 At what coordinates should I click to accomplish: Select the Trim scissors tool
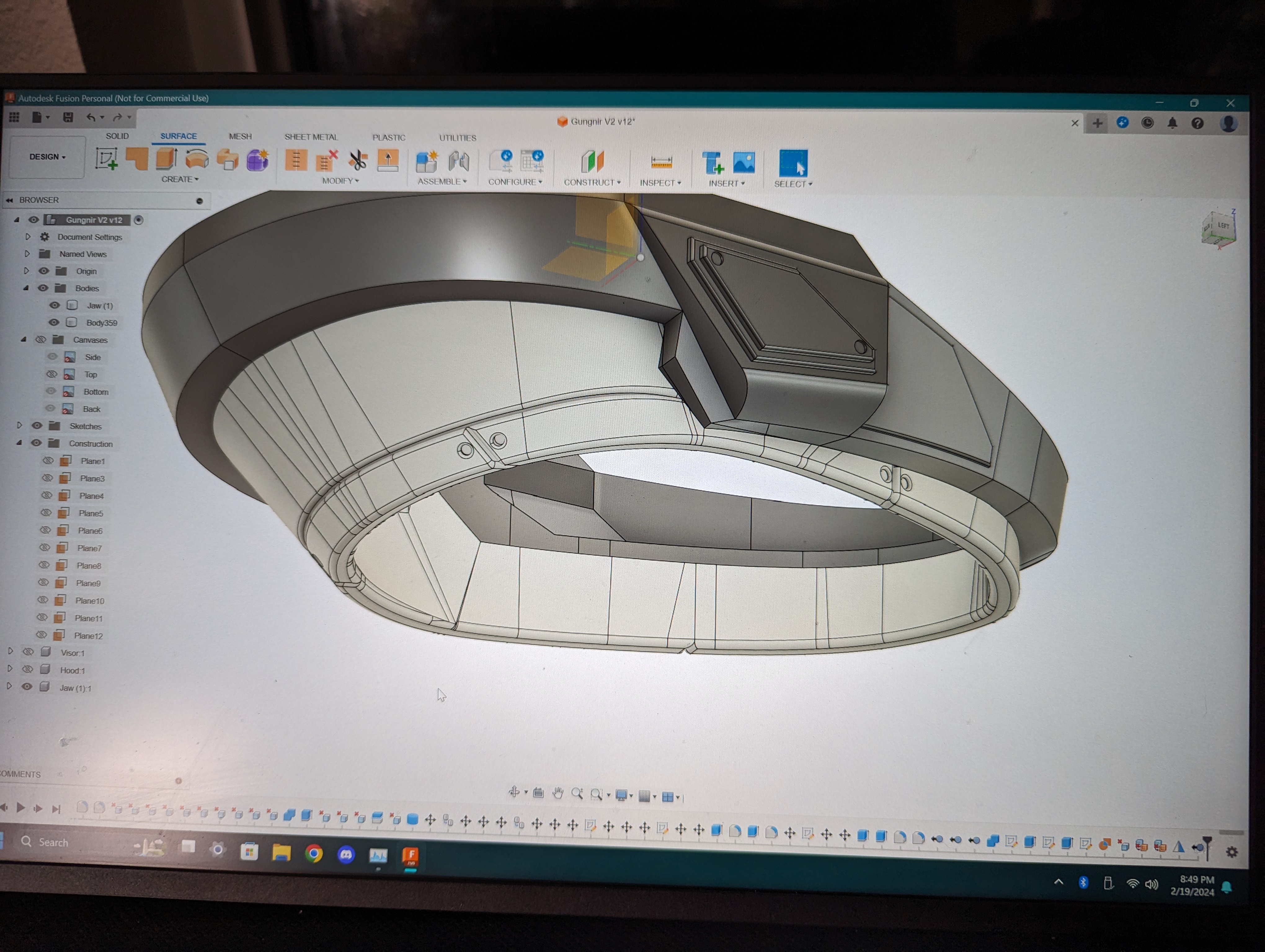point(358,161)
